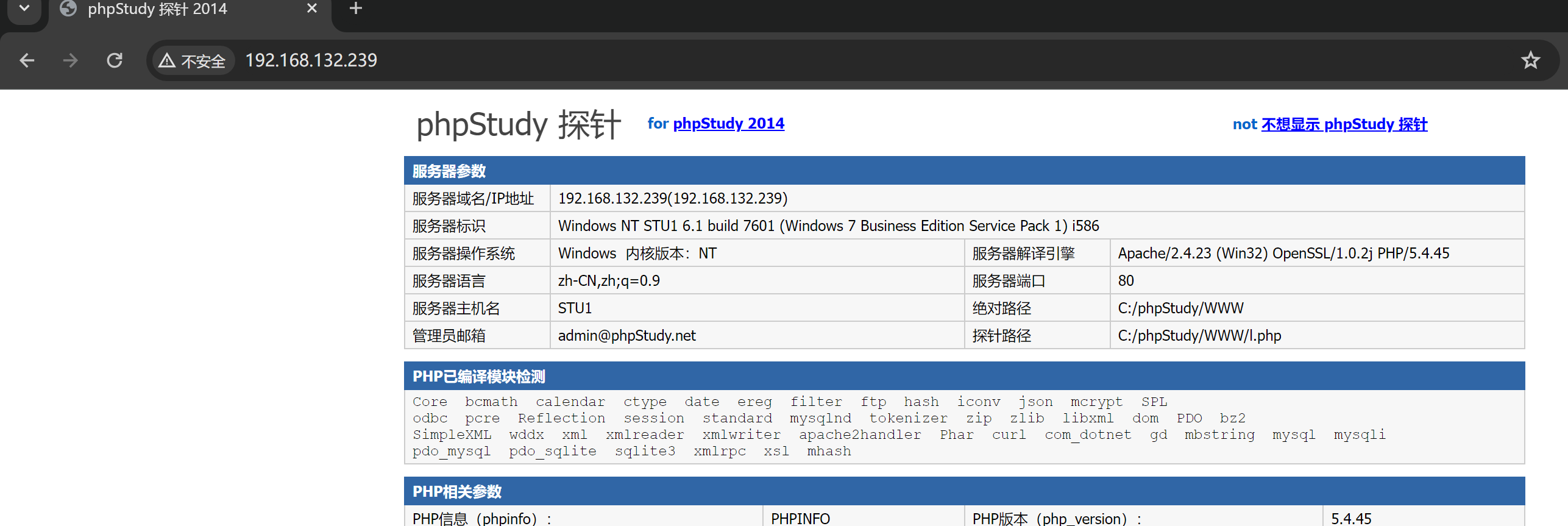Click the Apache/2.4.23 (Win32) OpenSSL engine value
Viewport: 1568px width, 526px height.
pos(1283,254)
